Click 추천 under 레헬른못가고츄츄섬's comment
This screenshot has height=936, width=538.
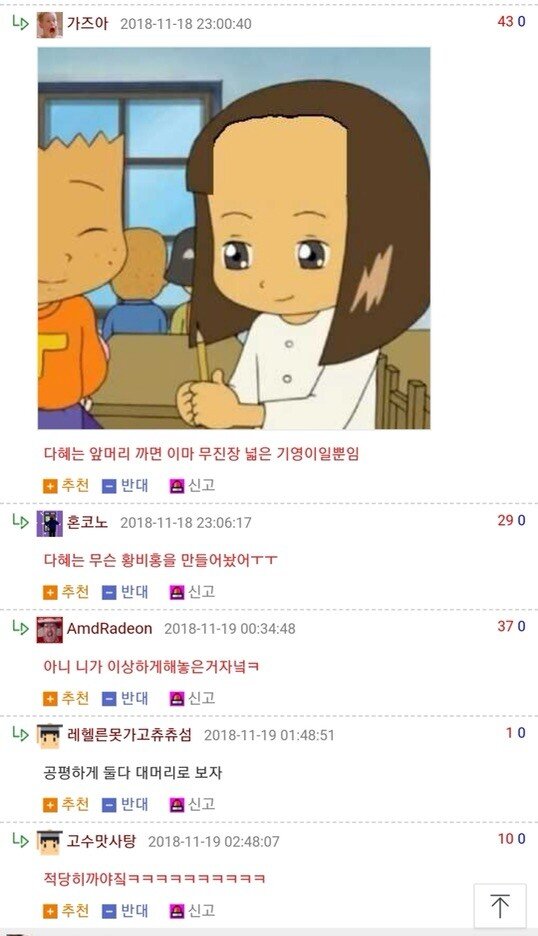click(66, 804)
